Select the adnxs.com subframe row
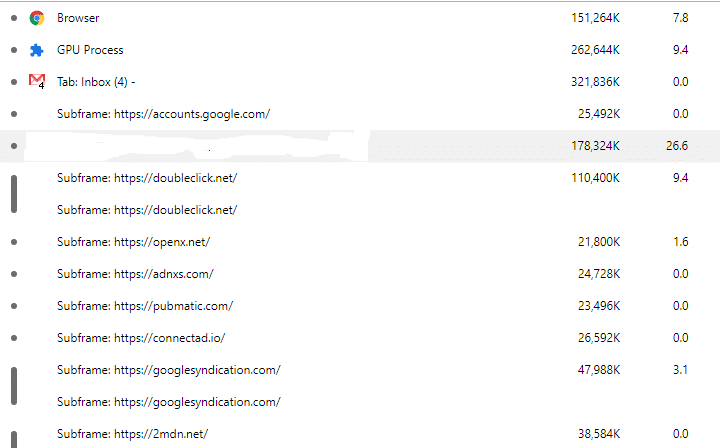The image size is (720, 448). (135, 274)
